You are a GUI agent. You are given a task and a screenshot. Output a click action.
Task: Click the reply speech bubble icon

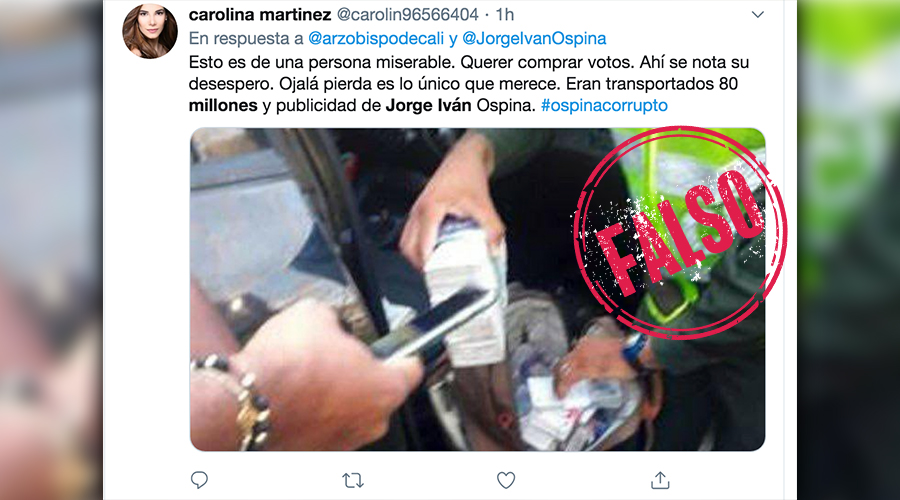pyautogui.click(x=199, y=480)
